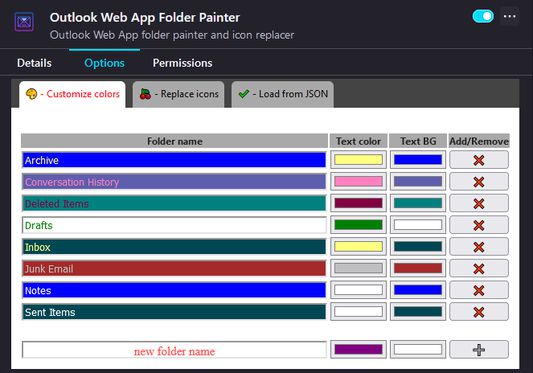Edit the Sent Items name field

[174, 312]
